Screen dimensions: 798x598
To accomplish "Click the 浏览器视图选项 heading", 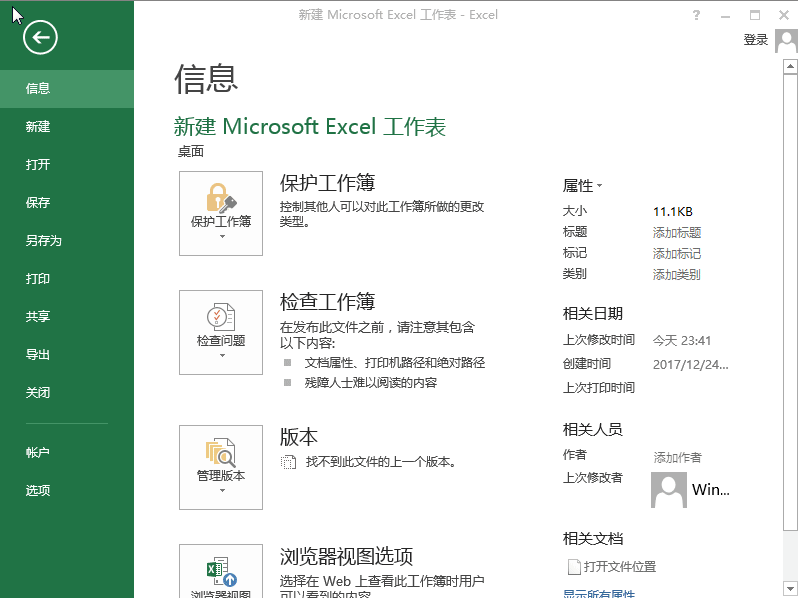I will (x=346, y=556).
